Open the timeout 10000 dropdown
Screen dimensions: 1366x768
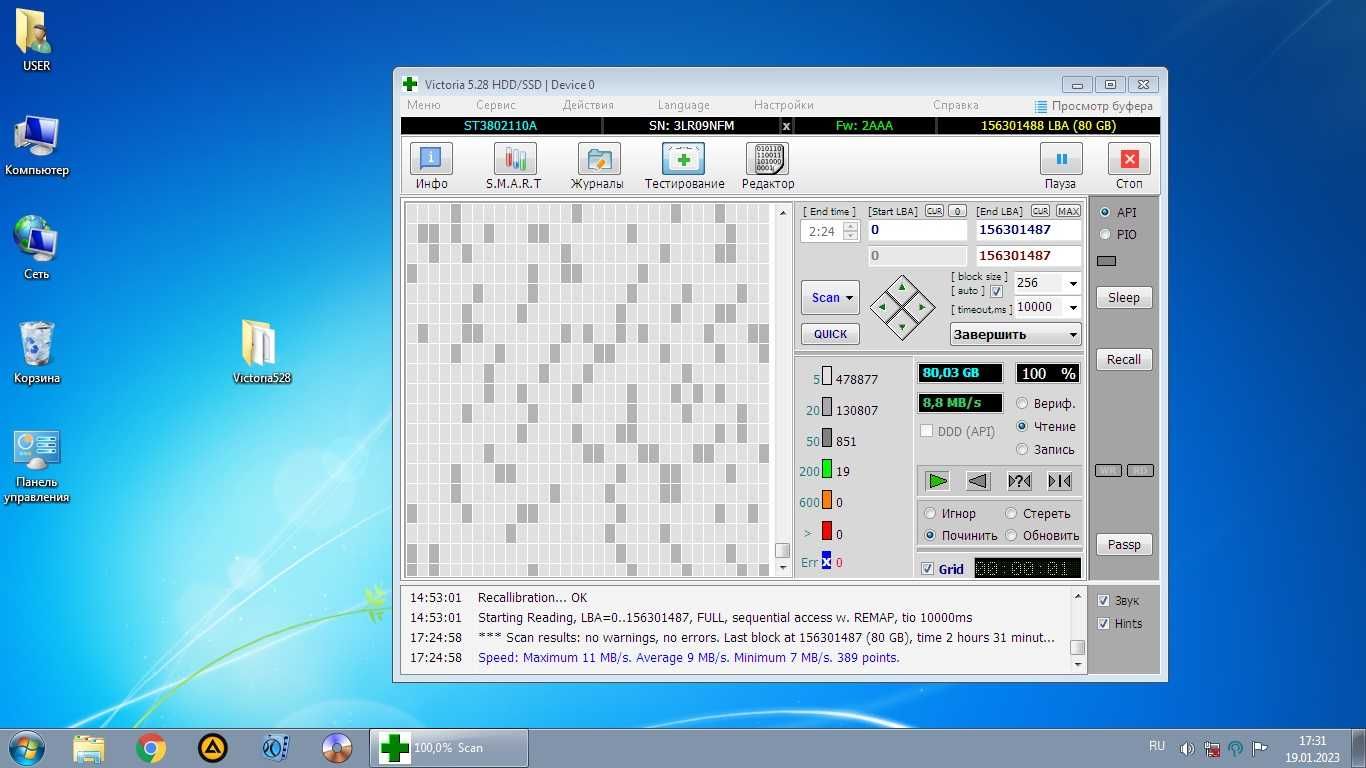[x=1073, y=307]
